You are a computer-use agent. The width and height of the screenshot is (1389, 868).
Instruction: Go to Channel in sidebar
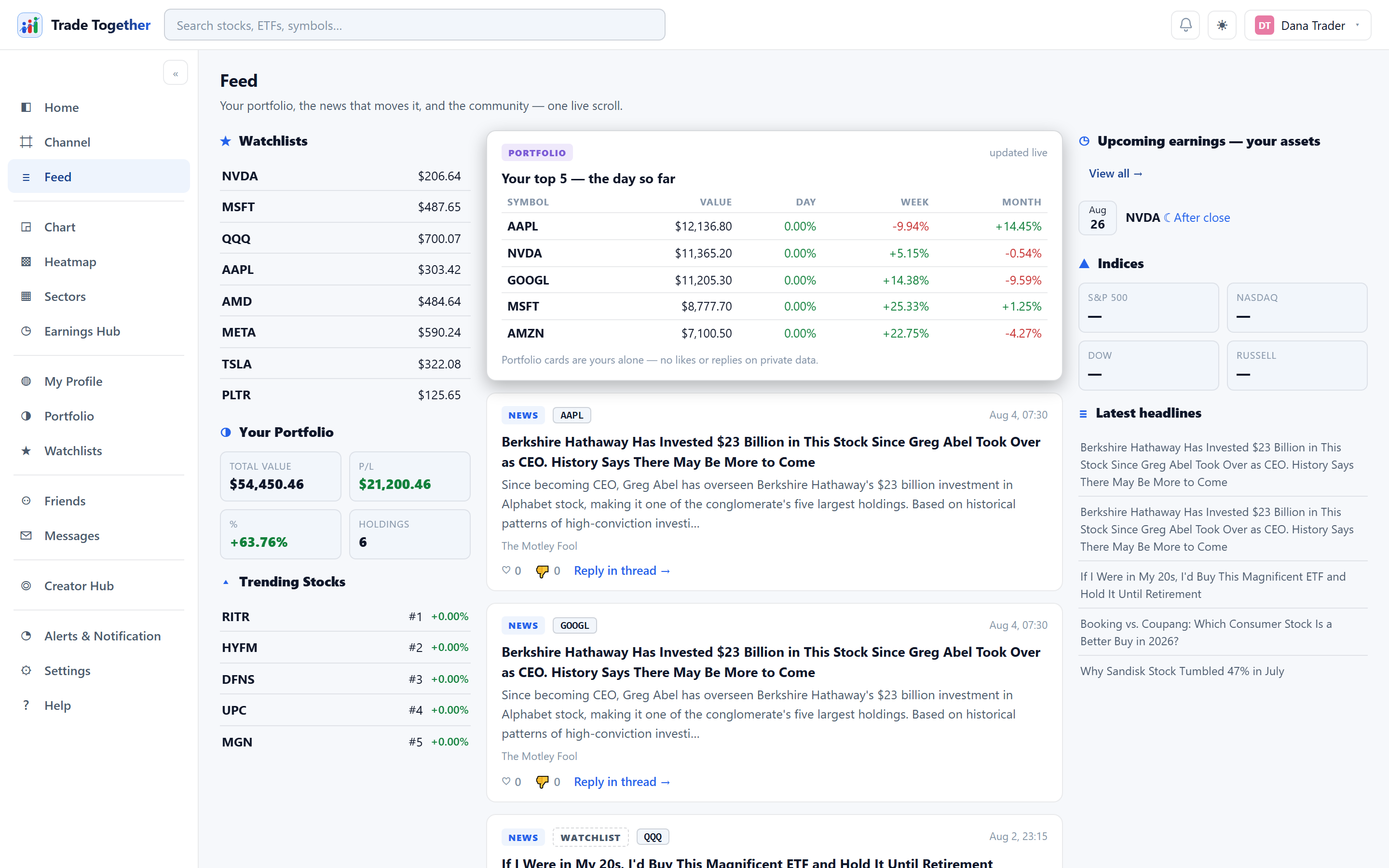point(99,142)
